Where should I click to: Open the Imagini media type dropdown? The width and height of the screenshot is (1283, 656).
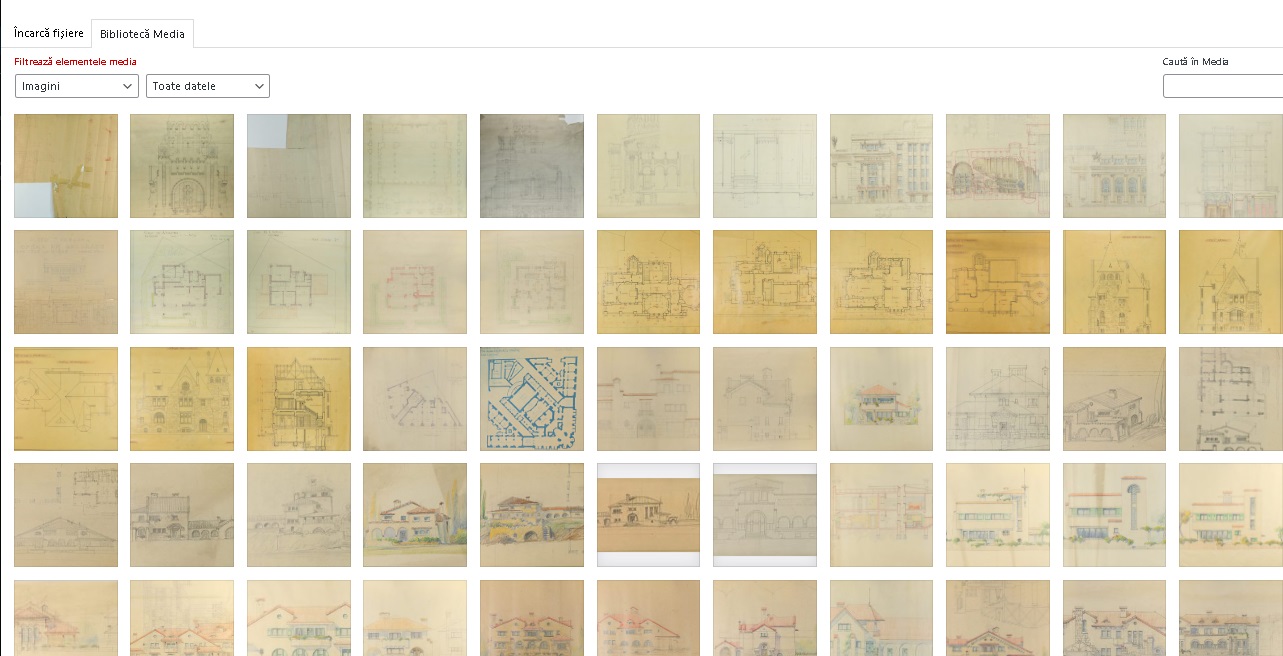77,86
